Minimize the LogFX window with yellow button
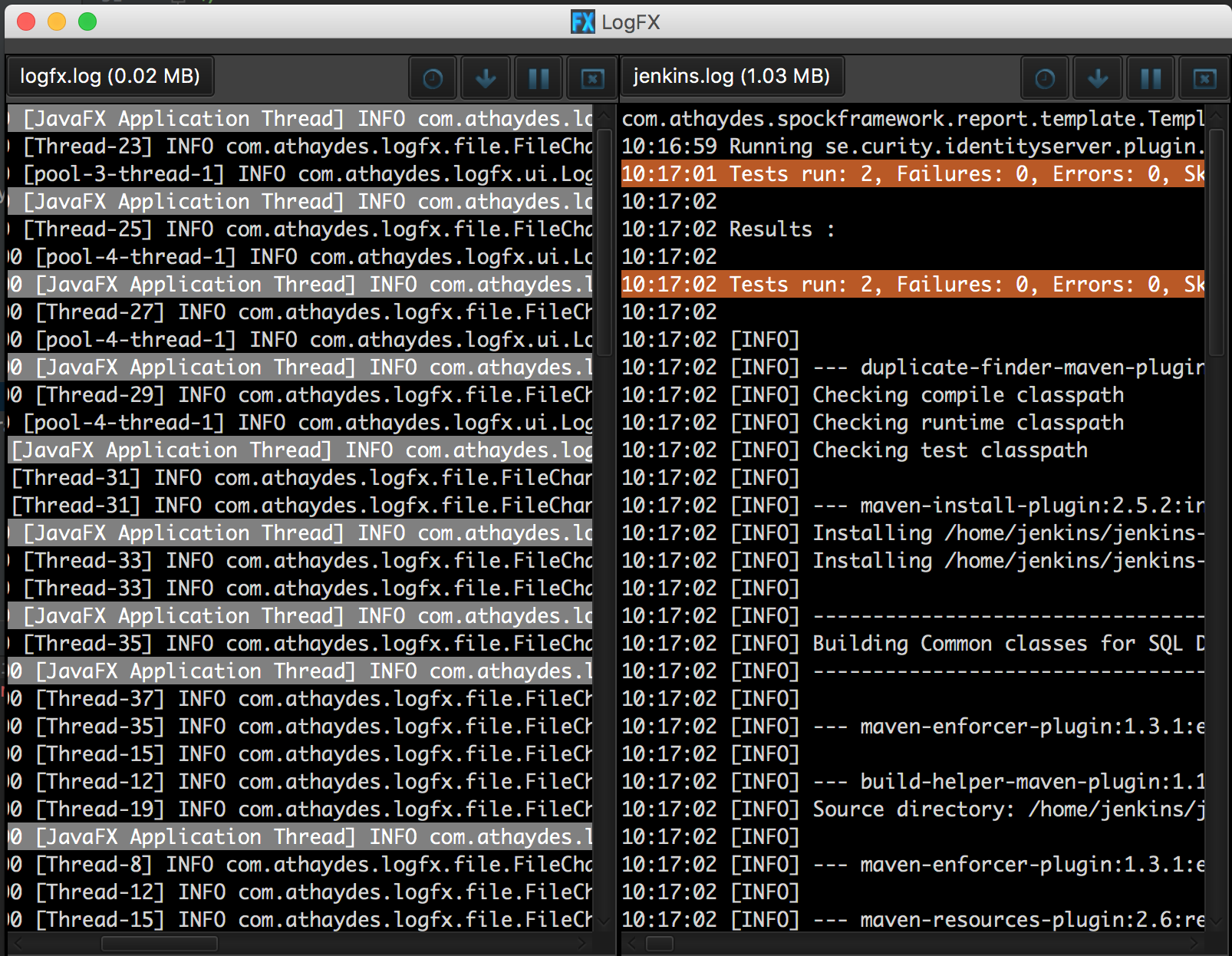1232x956 pixels. click(x=57, y=21)
